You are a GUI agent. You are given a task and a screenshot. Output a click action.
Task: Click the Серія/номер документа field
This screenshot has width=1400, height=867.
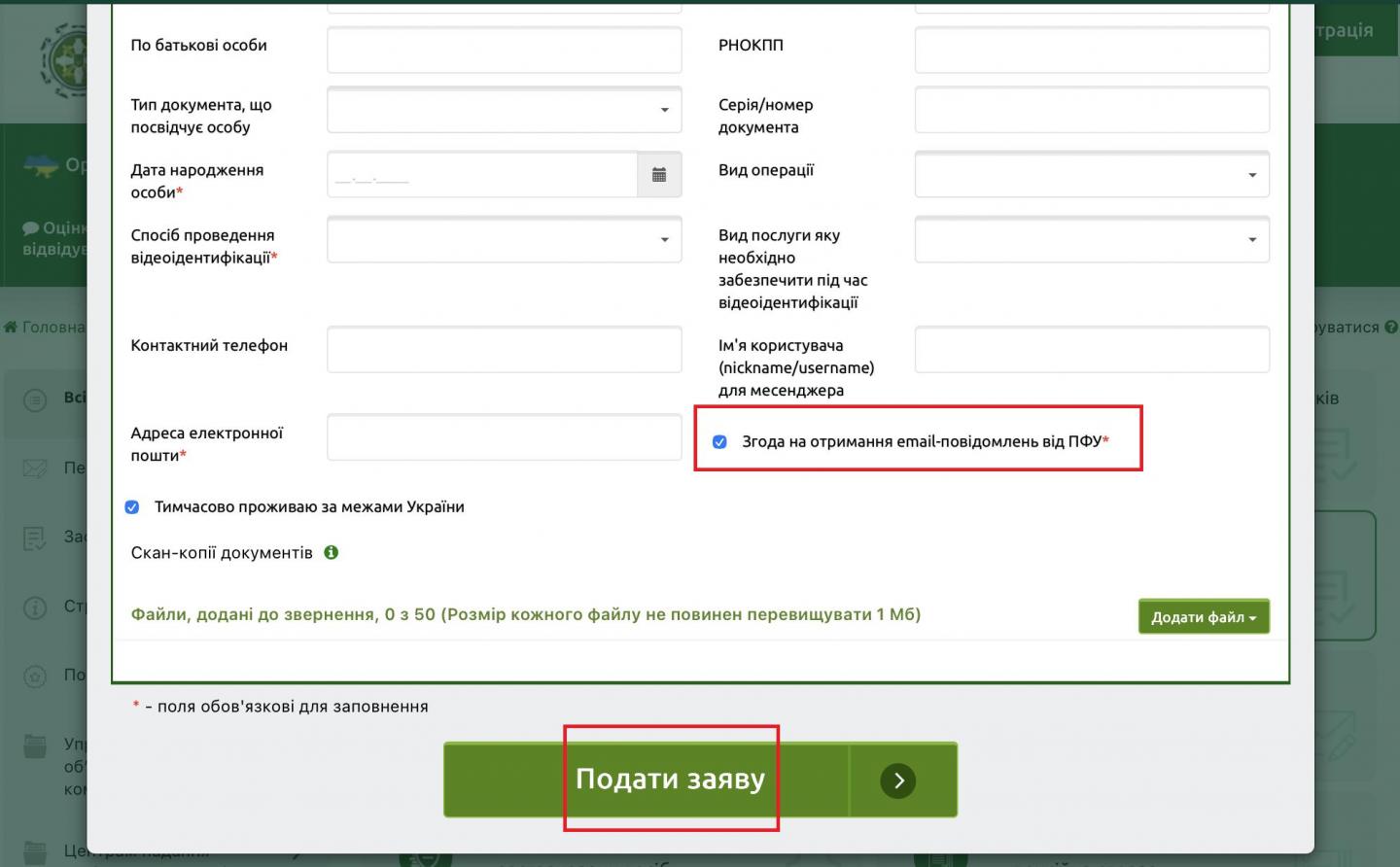point(1091,110)
